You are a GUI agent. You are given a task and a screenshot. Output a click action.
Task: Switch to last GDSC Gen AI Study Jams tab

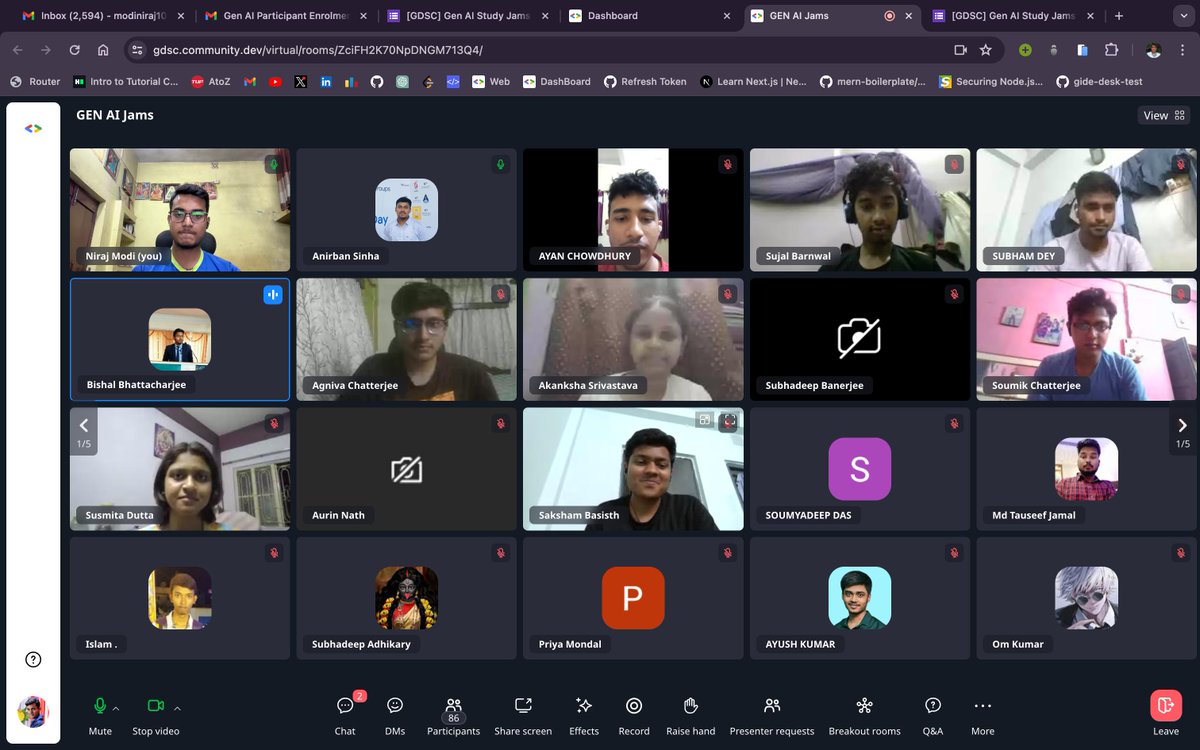click(x=1012, y=16)
